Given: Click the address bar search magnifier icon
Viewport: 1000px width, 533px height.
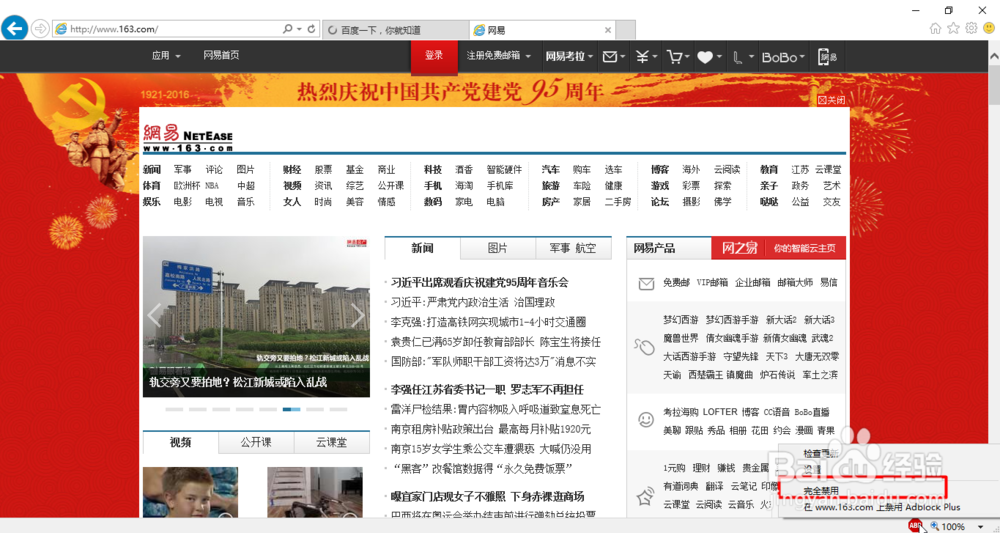Looking at the screenshot, I should (x=288, y=29).
